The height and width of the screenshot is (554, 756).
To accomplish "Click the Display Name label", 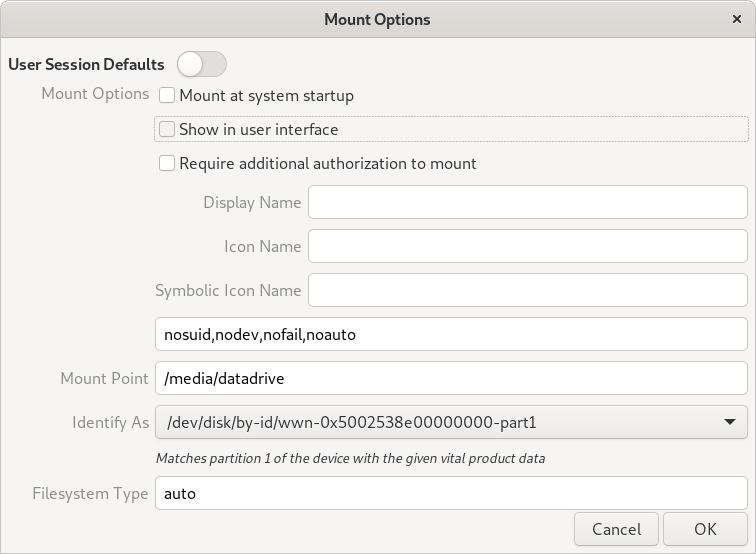I will click(x=252, y=203).
